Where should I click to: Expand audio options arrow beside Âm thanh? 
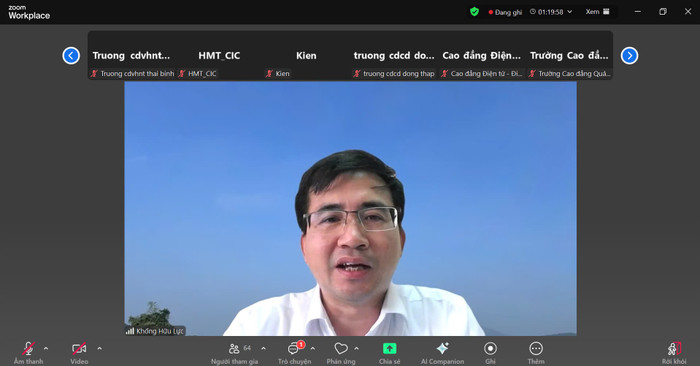click(46, 349)
